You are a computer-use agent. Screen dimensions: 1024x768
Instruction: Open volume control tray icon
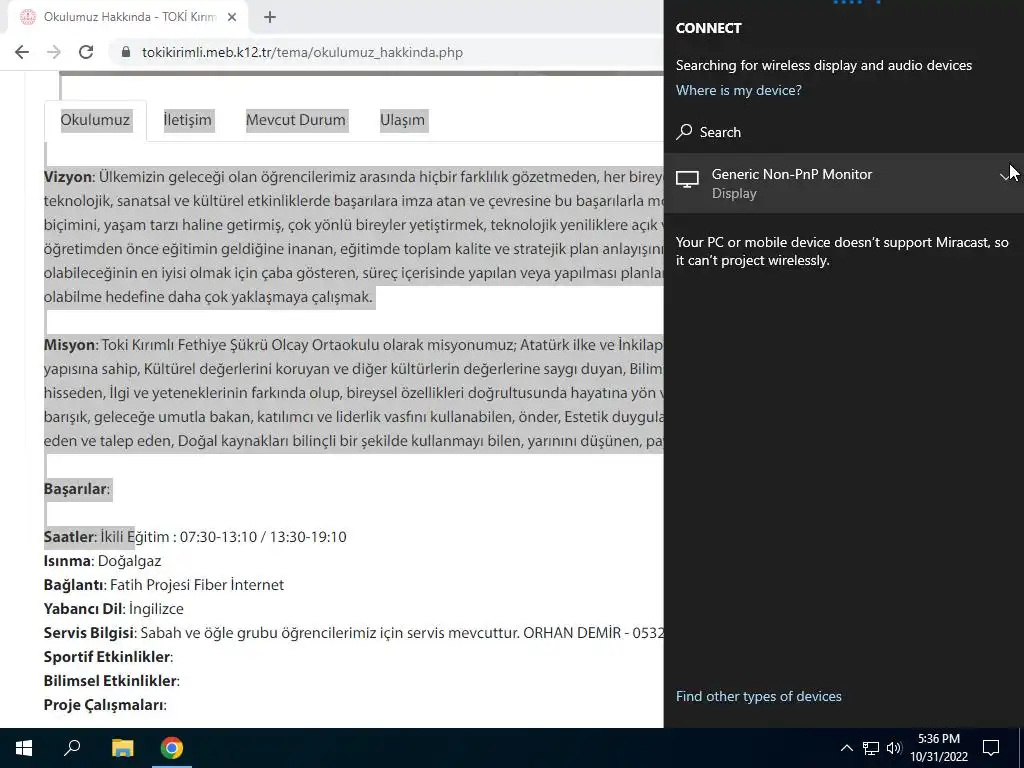click(x=894, y=748)
